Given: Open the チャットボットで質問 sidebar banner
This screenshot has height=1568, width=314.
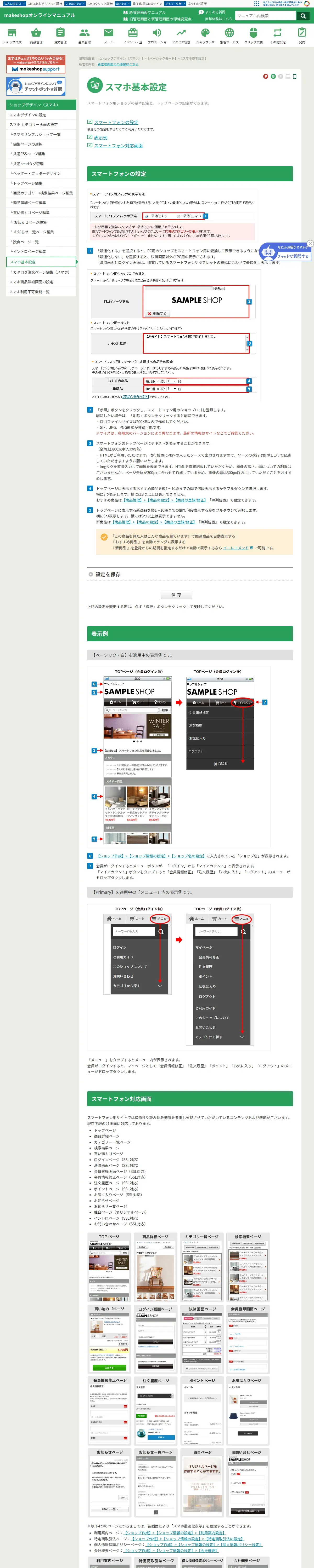Looking at the screenshot, I should [x=36, y=87].
